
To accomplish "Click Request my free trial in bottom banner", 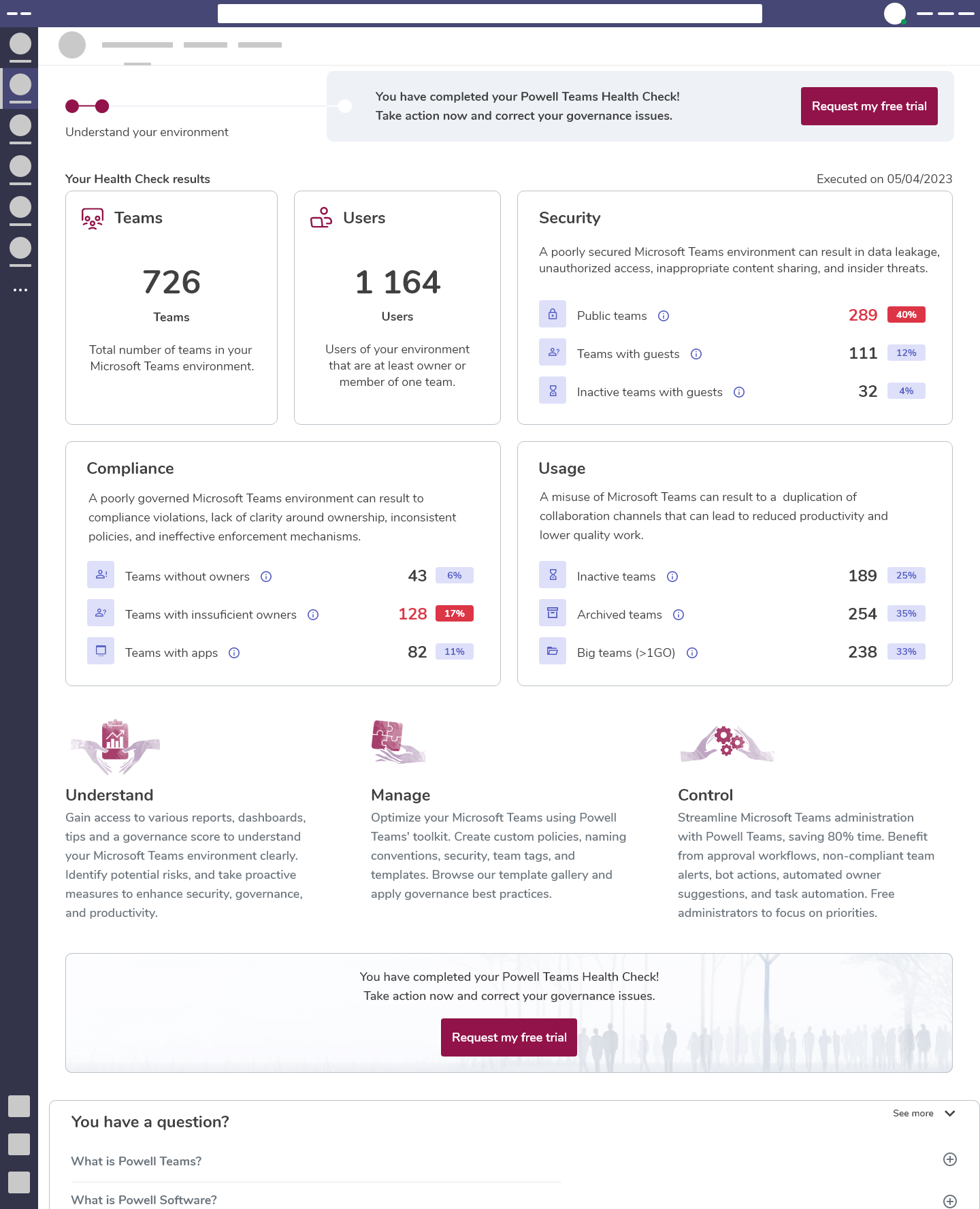I will pos(509,1037).
